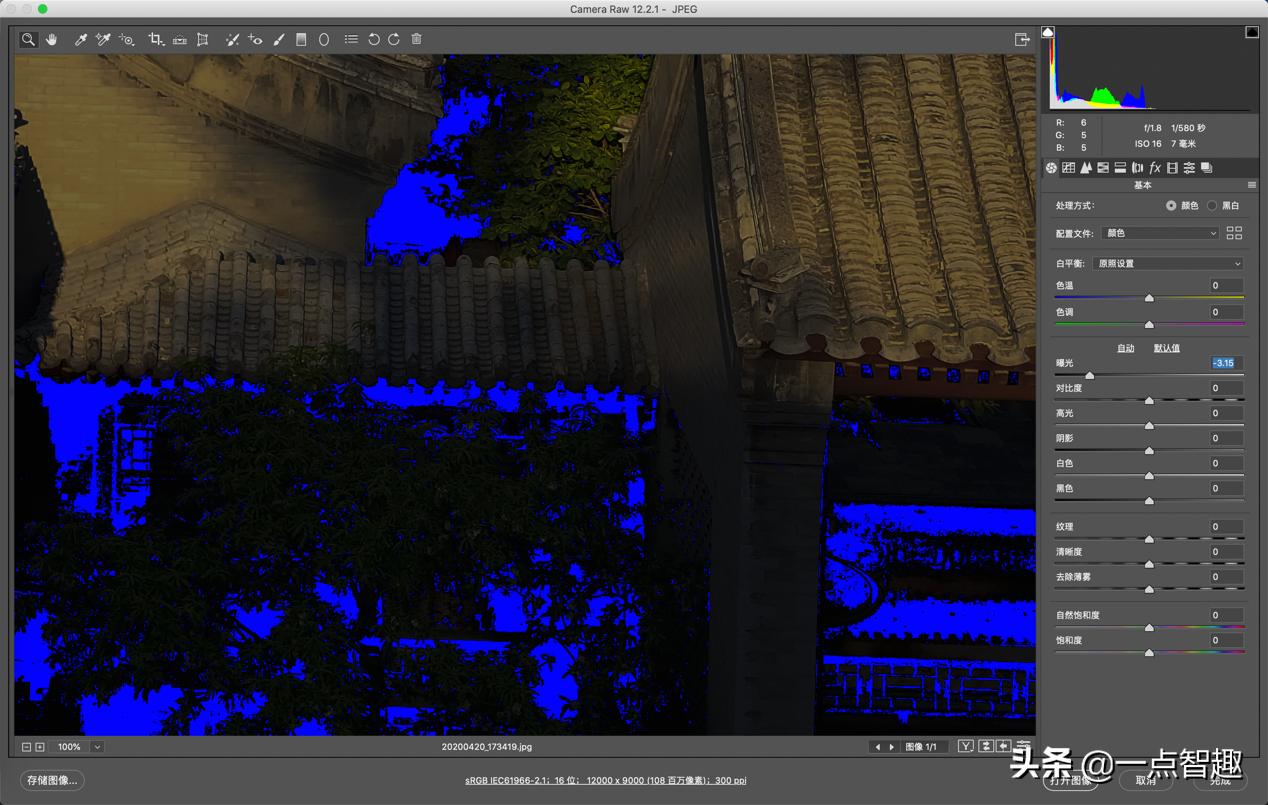This screenshot has height=805, width=1268.
Task: Click the trash icon in toolbar
Action: [x=417, y=39]
